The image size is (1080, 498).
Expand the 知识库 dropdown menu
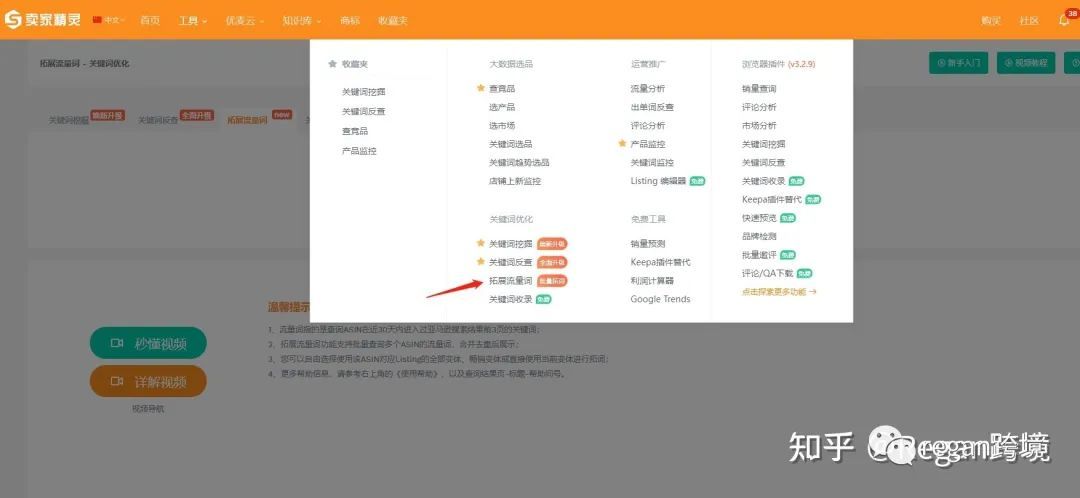(x=302, y=21)
